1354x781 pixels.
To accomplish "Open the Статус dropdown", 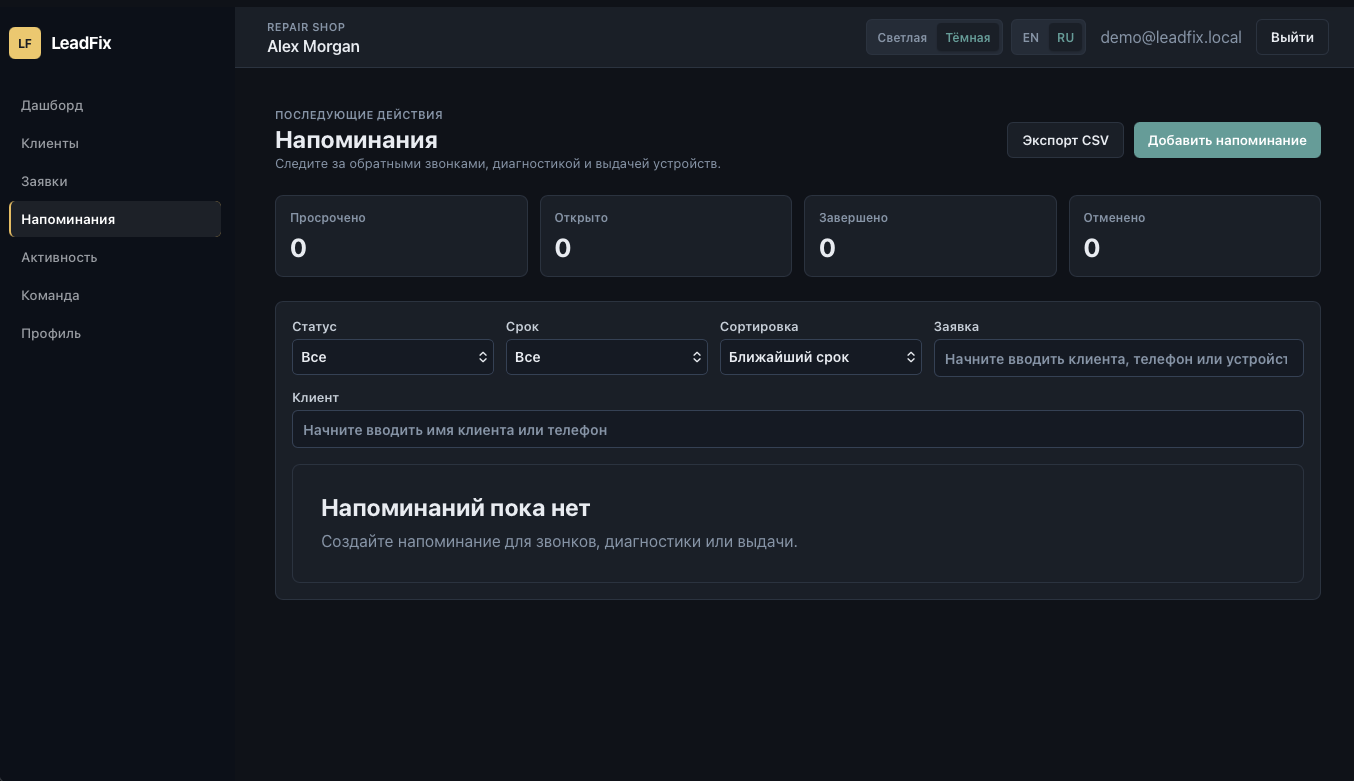I will (x=393, y=357).
